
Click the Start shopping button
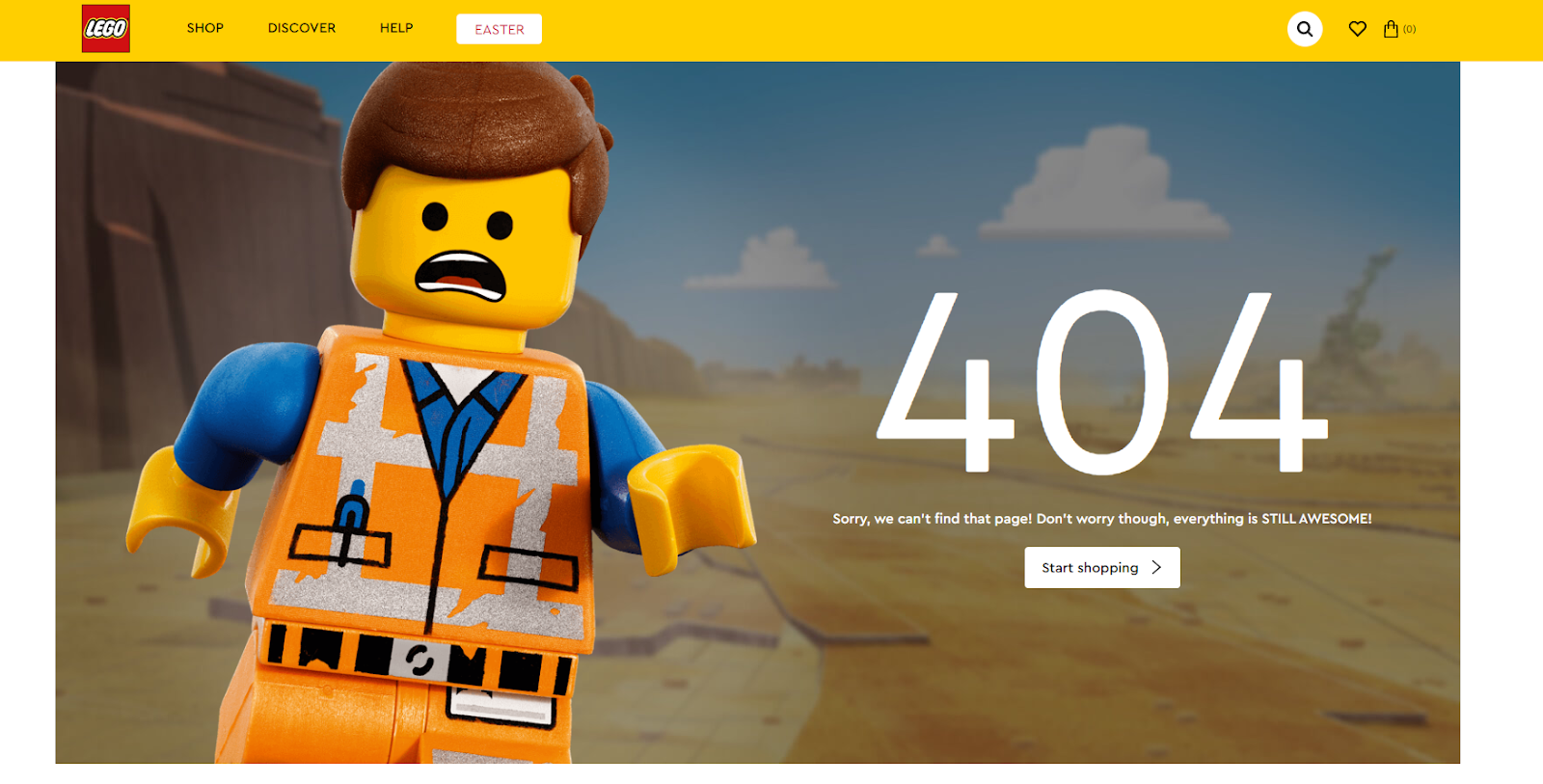coord(1102,568)
